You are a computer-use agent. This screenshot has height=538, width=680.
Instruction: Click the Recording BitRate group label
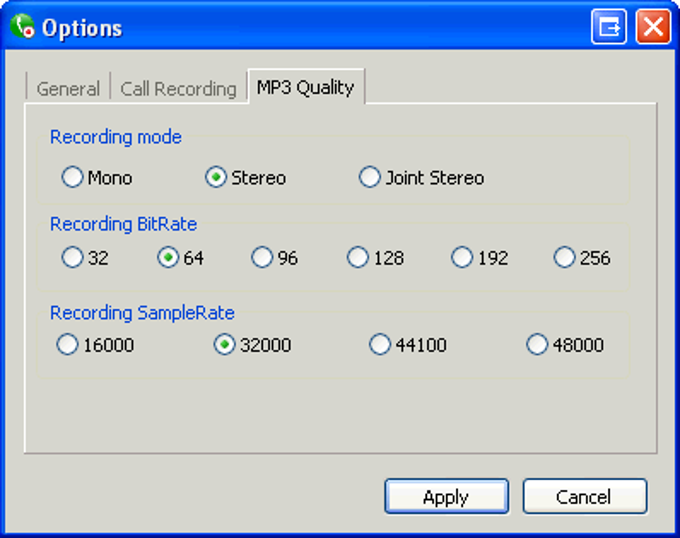pos(124,224)
